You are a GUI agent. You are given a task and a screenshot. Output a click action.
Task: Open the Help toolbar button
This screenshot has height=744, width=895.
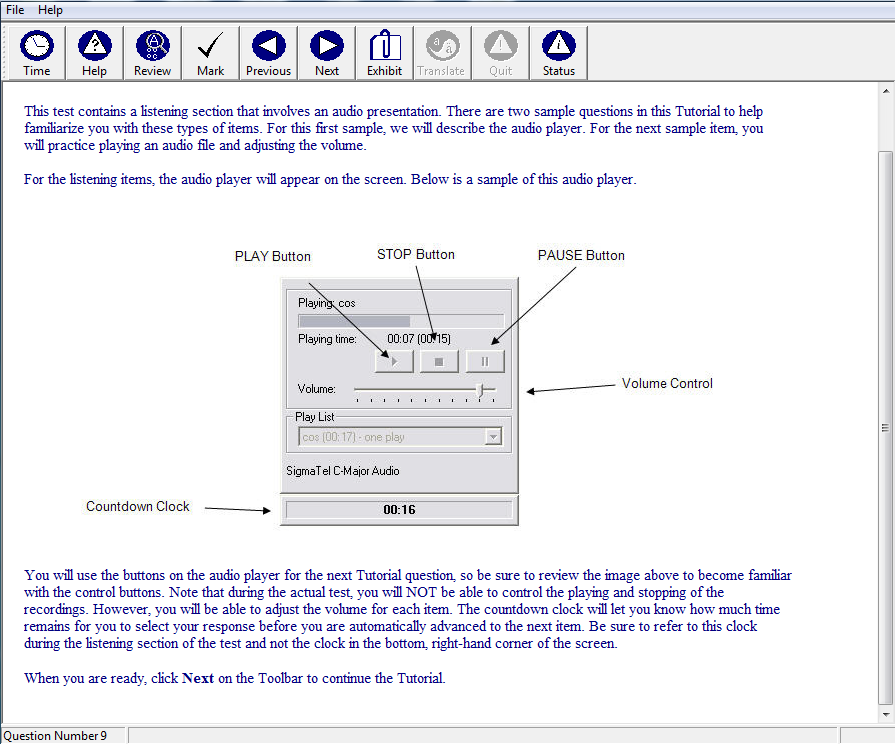[94, 53]
